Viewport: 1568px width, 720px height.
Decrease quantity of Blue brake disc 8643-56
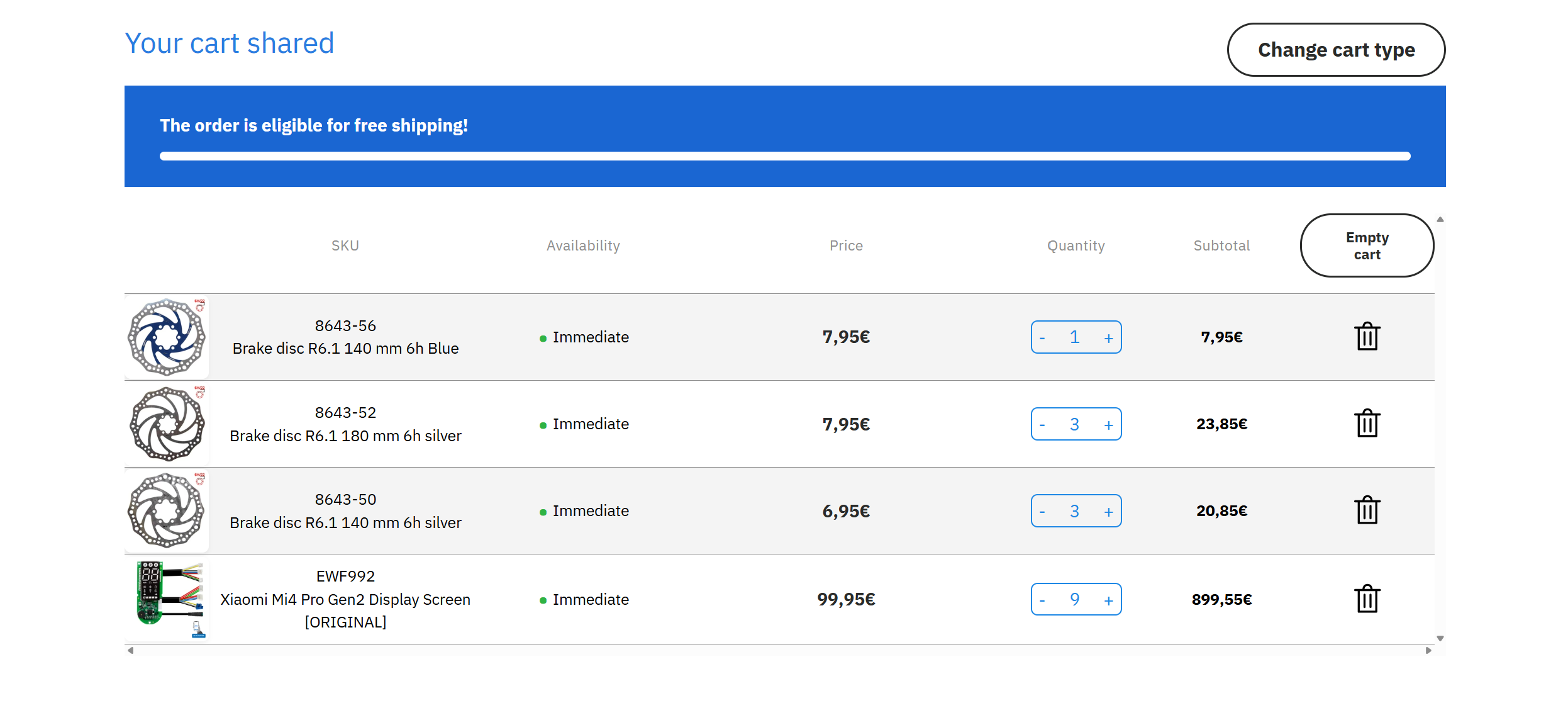1042,338
